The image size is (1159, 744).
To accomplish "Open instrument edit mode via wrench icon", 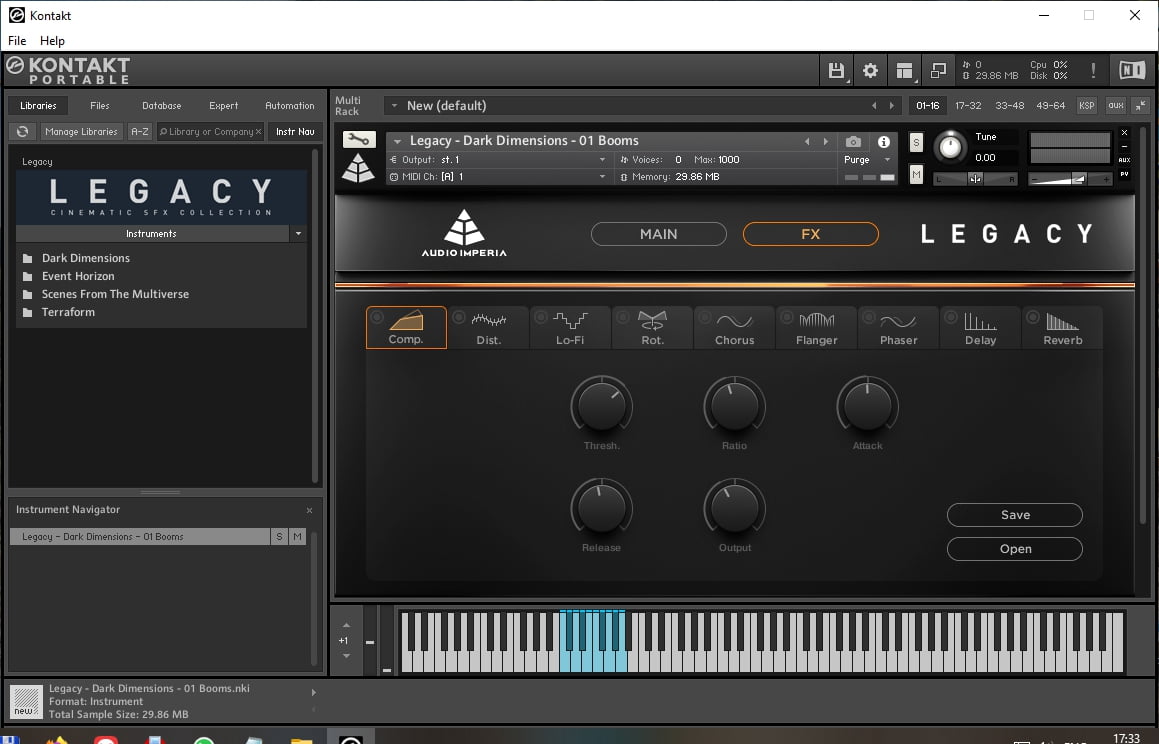I will click(358, 140).
